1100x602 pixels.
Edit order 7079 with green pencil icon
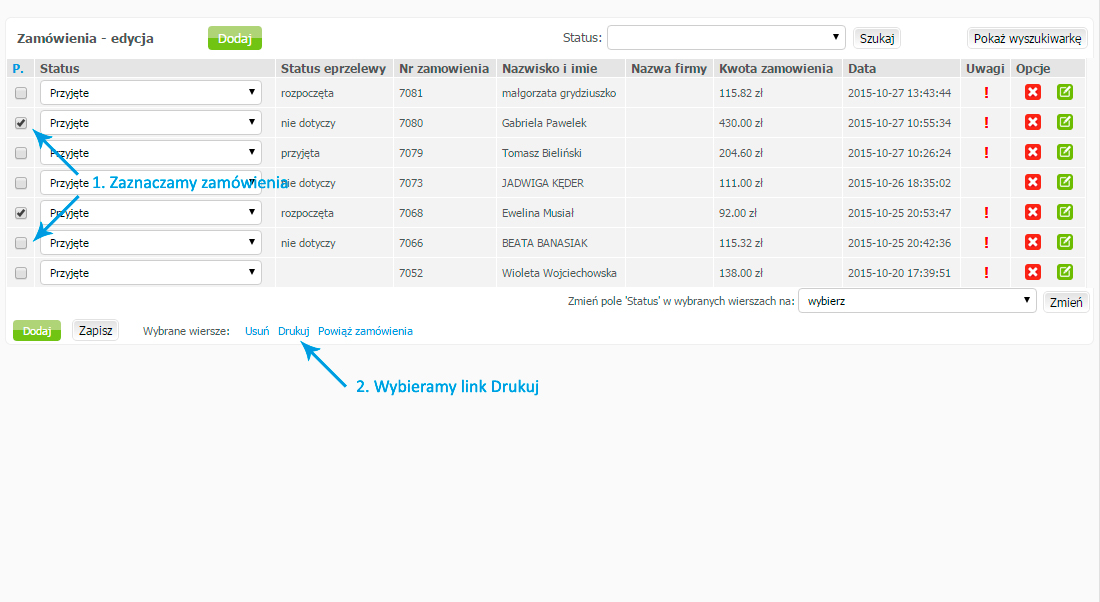(x=1065, y=152)
